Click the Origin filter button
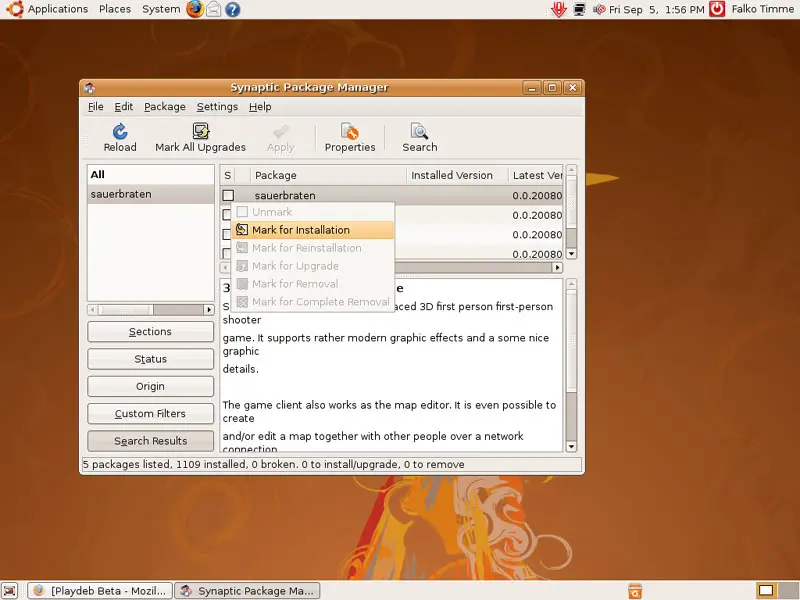The image size is (800, 600). point(151,386)
